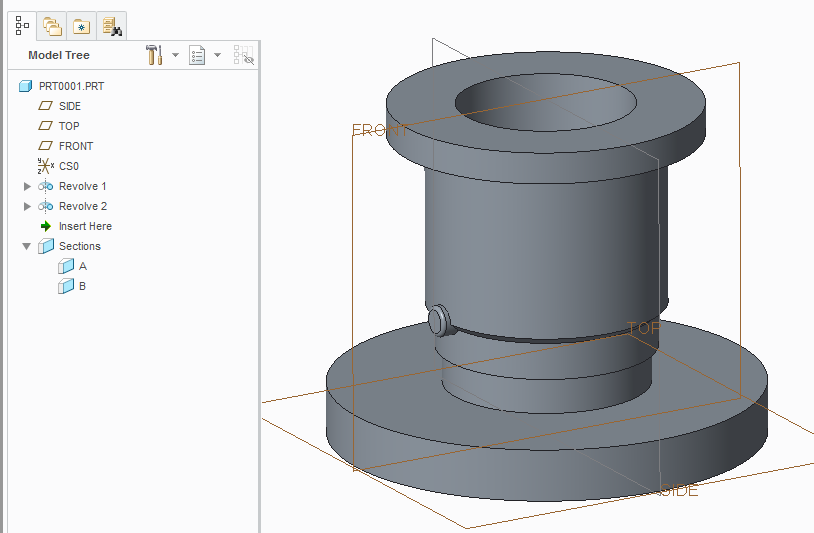Select the SIDE datum plane in tree
This screenshot has height=533, width=814.
tap(69, 106)
